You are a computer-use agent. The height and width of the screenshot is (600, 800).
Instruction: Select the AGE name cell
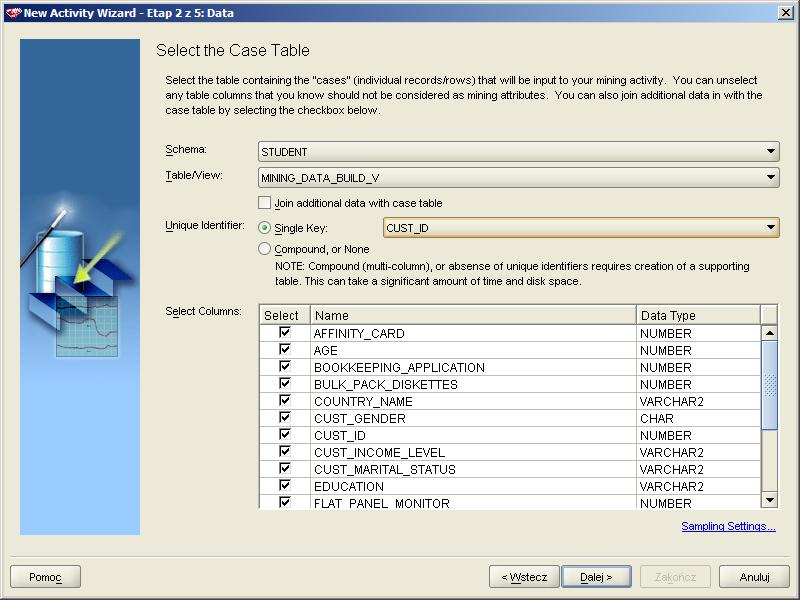click(x=473, y=350)
